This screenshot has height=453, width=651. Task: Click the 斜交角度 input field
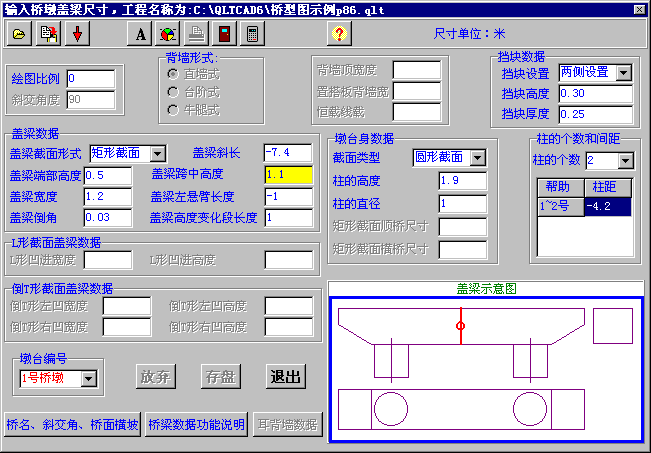coord(91,100)
